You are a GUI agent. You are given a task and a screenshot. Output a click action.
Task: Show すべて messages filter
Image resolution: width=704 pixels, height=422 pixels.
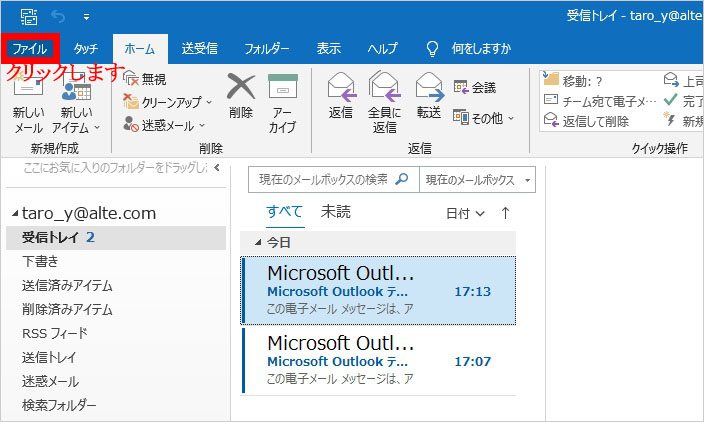coord(285,211)
